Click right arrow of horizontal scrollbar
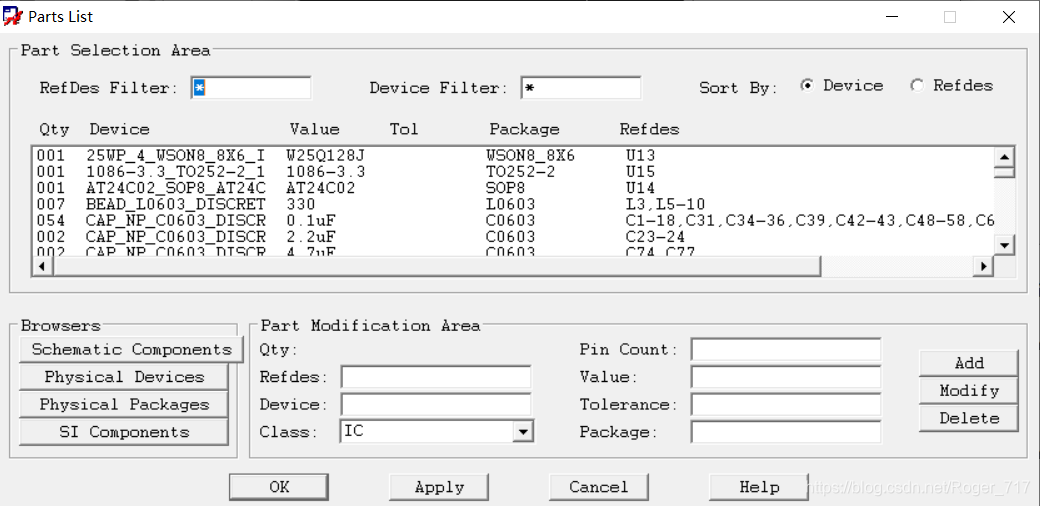This screenshot has width=1040, height=506. click(984, 266)
